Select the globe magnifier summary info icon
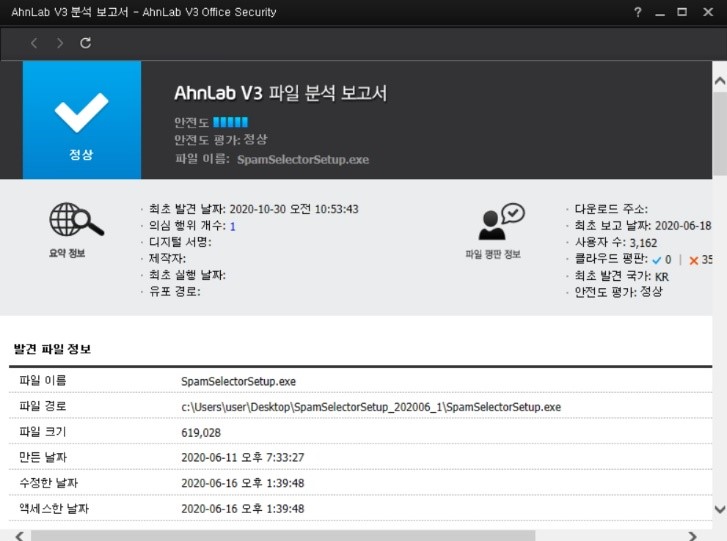The image size is (727, 541). (77, 219)
